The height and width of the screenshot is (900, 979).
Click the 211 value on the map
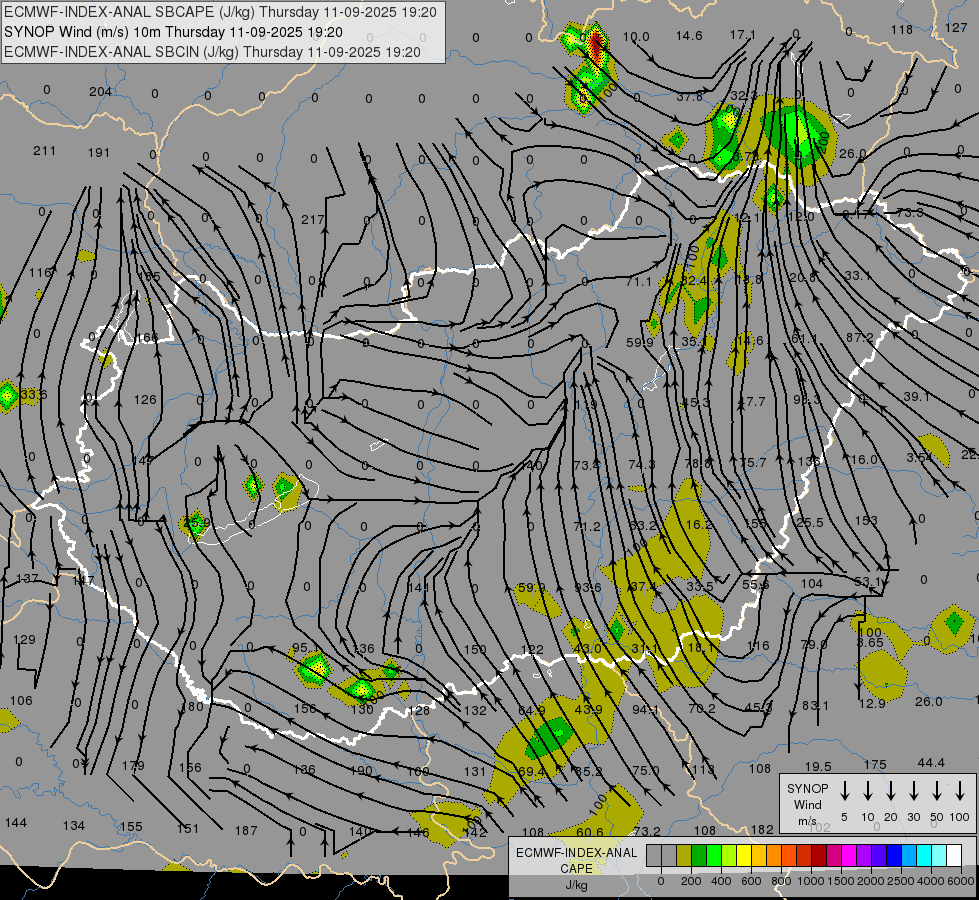pos(44,151)
